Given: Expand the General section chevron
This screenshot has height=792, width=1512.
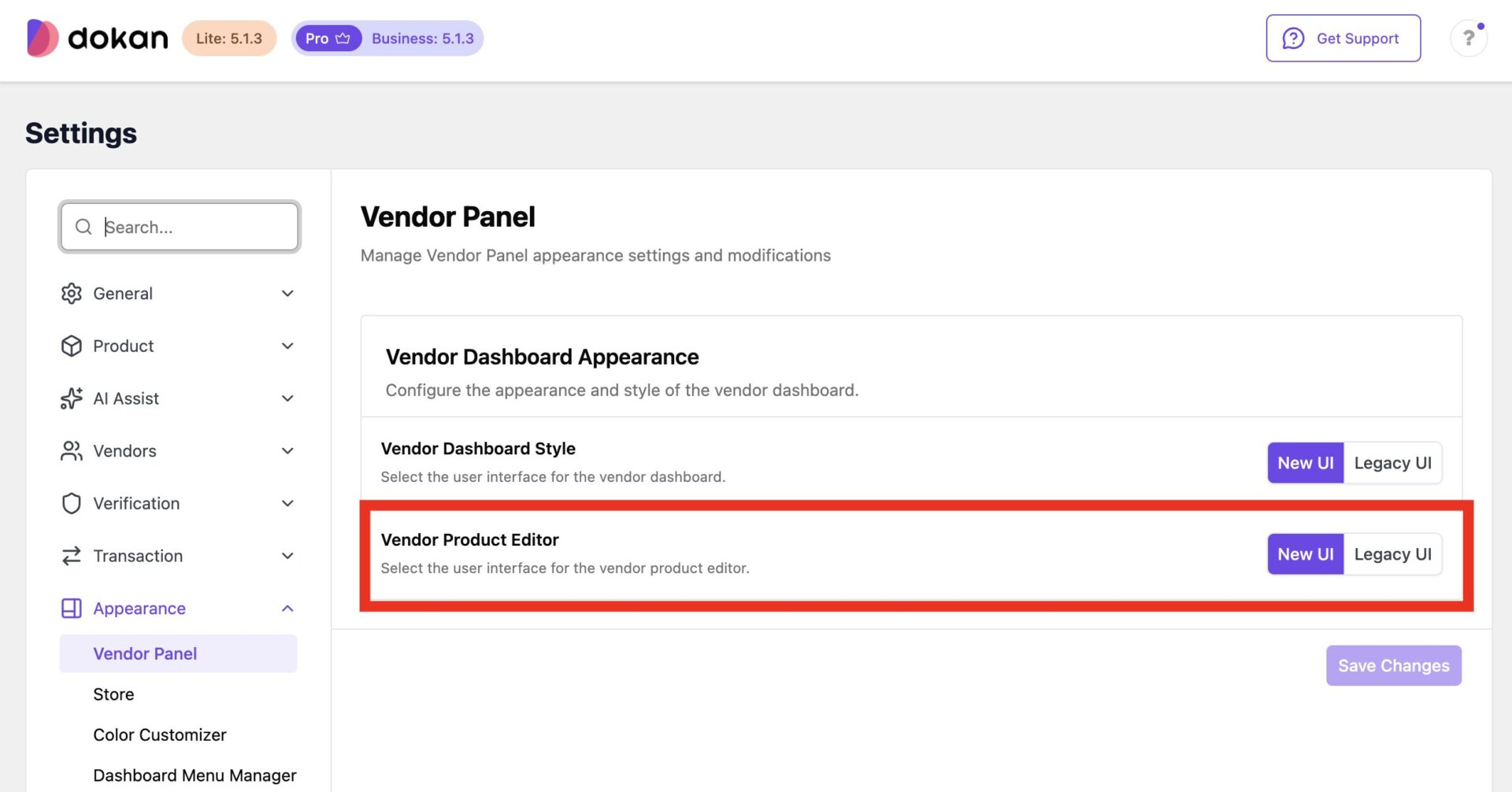Looking at the screenshot, I should (287, 294).
